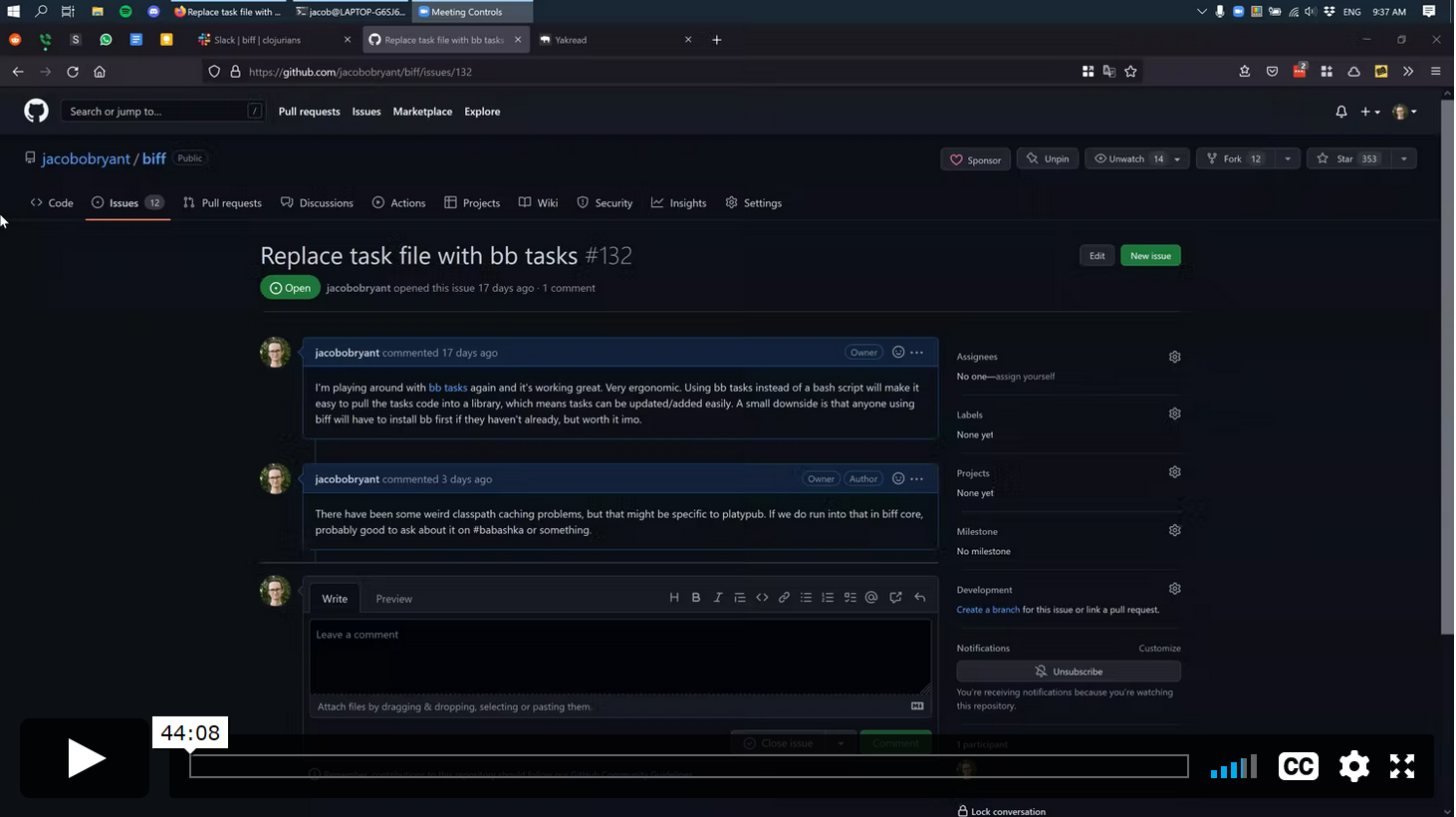The height and width of the screenshot is (817, 1456).
Task: Unpin this repository
Action: (x=1047, y=157)
